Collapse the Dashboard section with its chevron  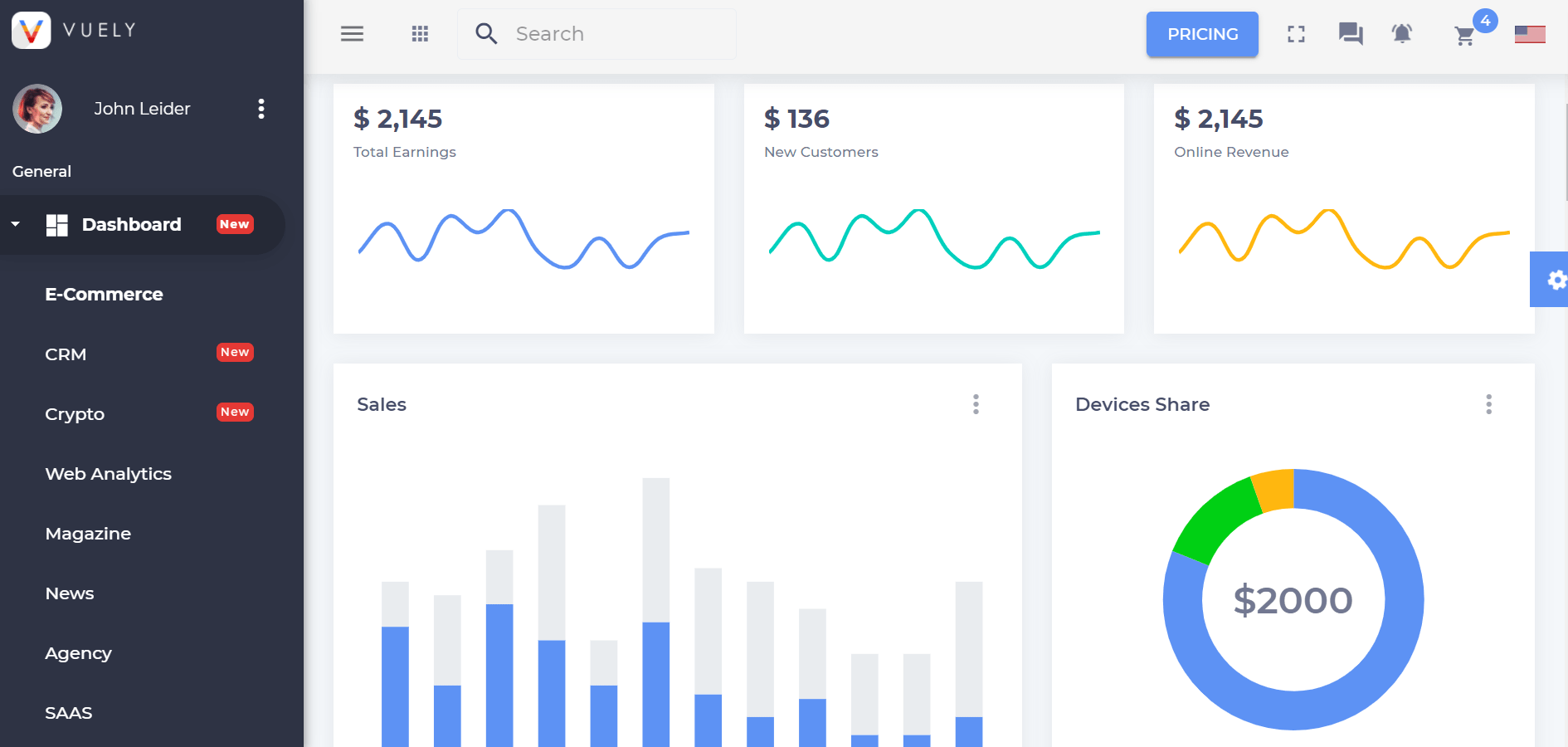(x=15, y=224)
